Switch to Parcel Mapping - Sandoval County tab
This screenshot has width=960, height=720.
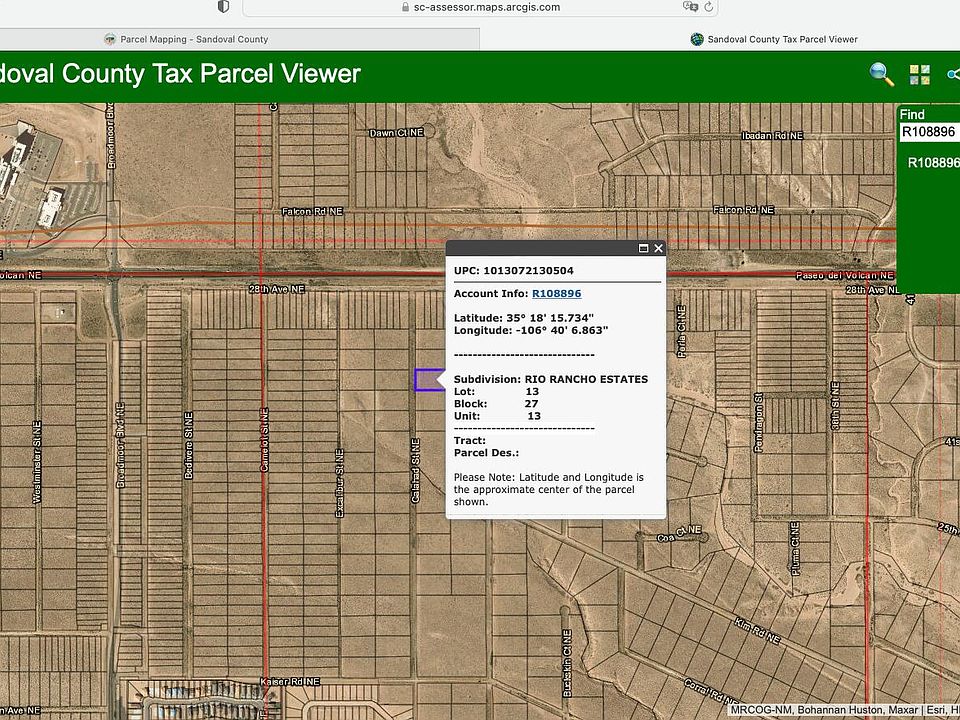[186, 39]
